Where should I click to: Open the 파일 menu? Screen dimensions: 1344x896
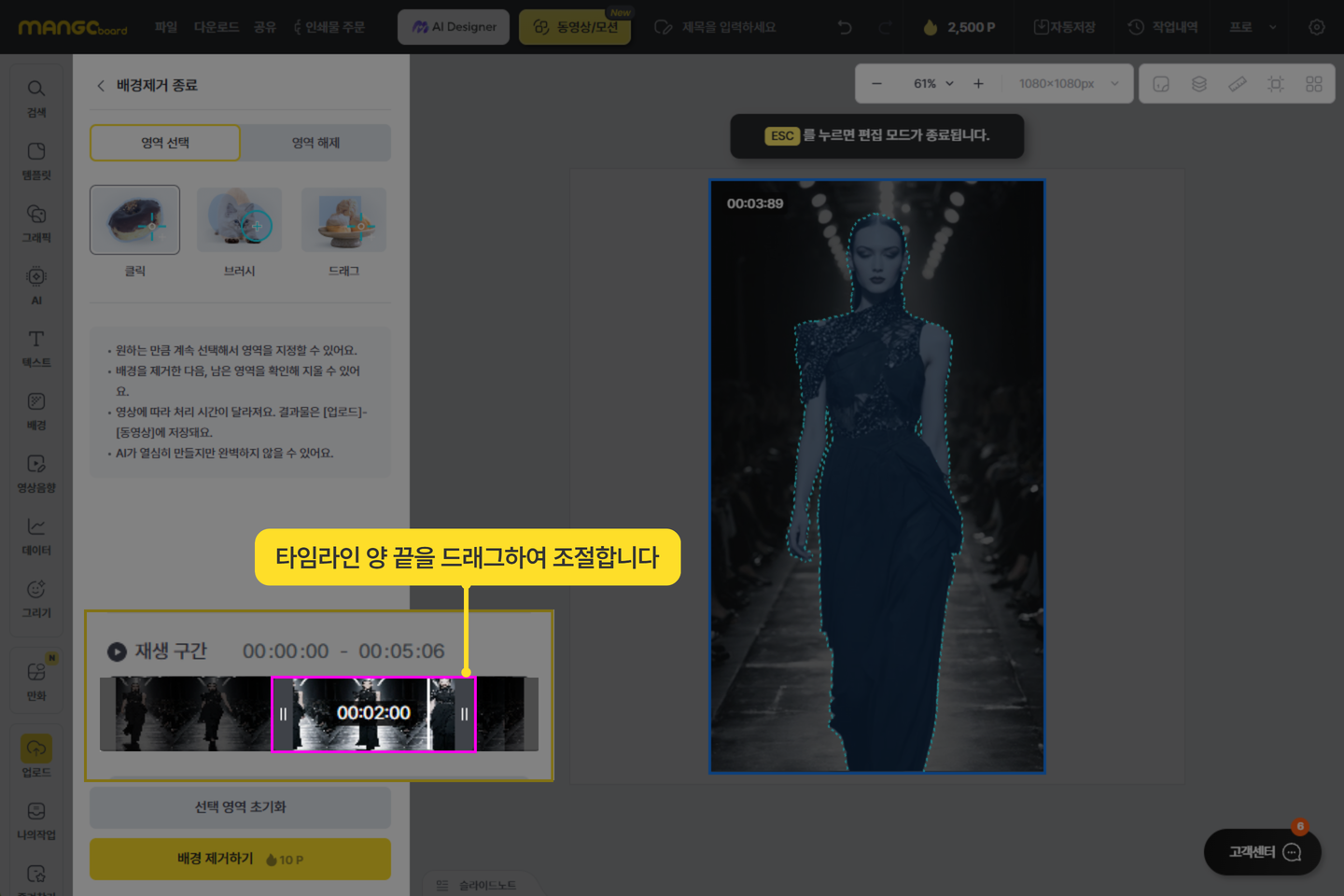click(166, 27)
